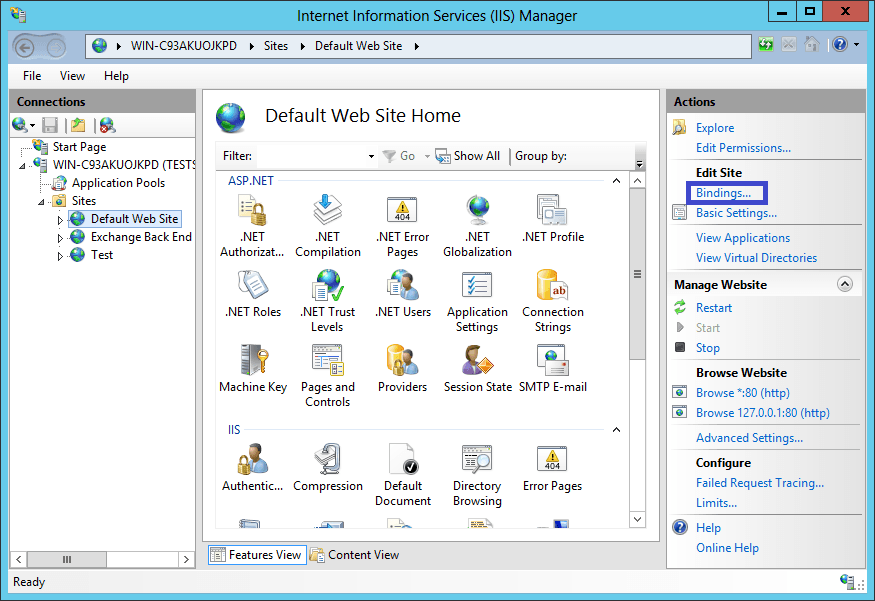Viewport: 875px width, 601px height.
Task: Click the refresh icon in the address bar
Action: coord(765,44)
